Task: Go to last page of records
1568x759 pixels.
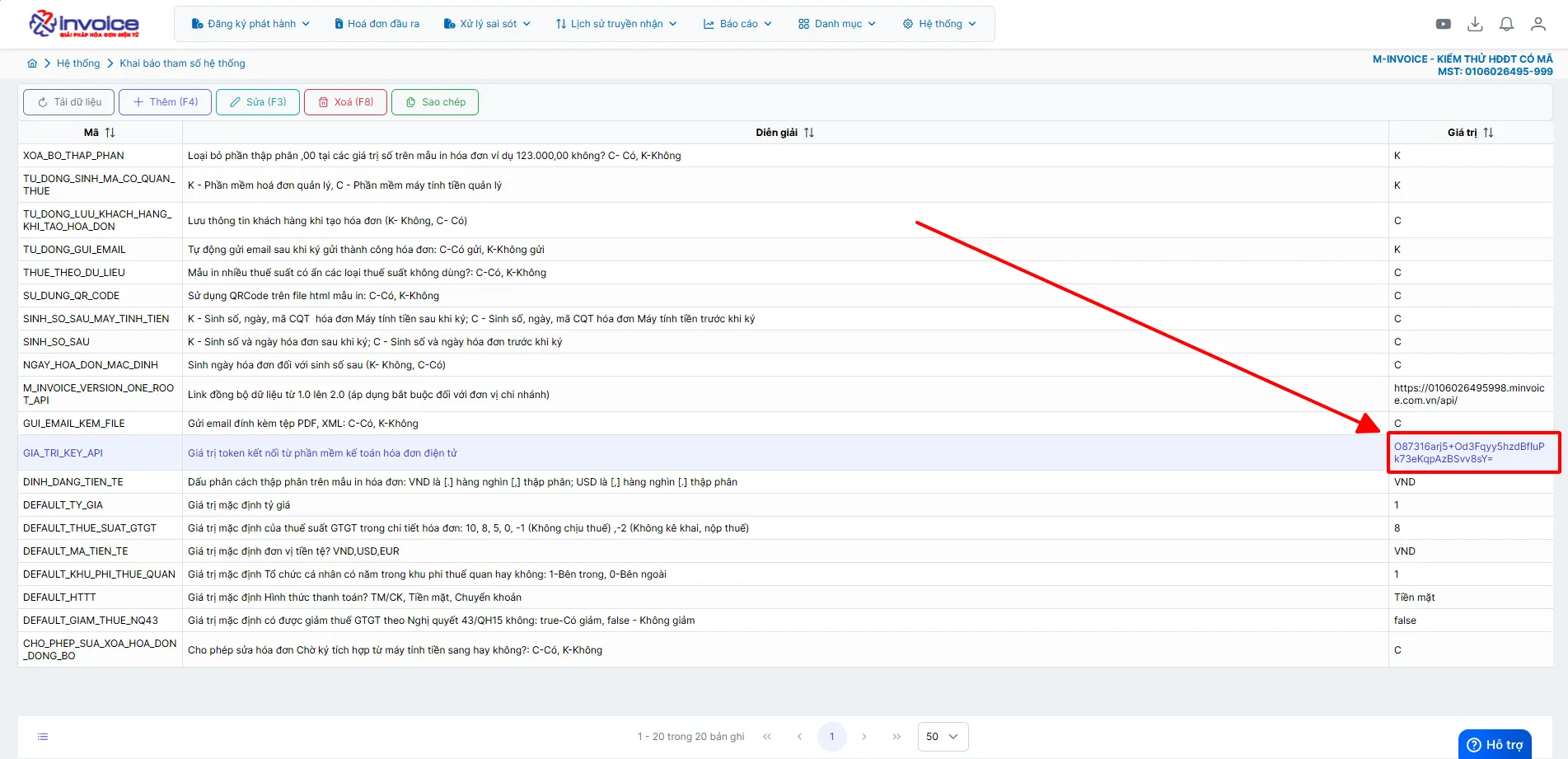Action: click(x=896, y=737)
